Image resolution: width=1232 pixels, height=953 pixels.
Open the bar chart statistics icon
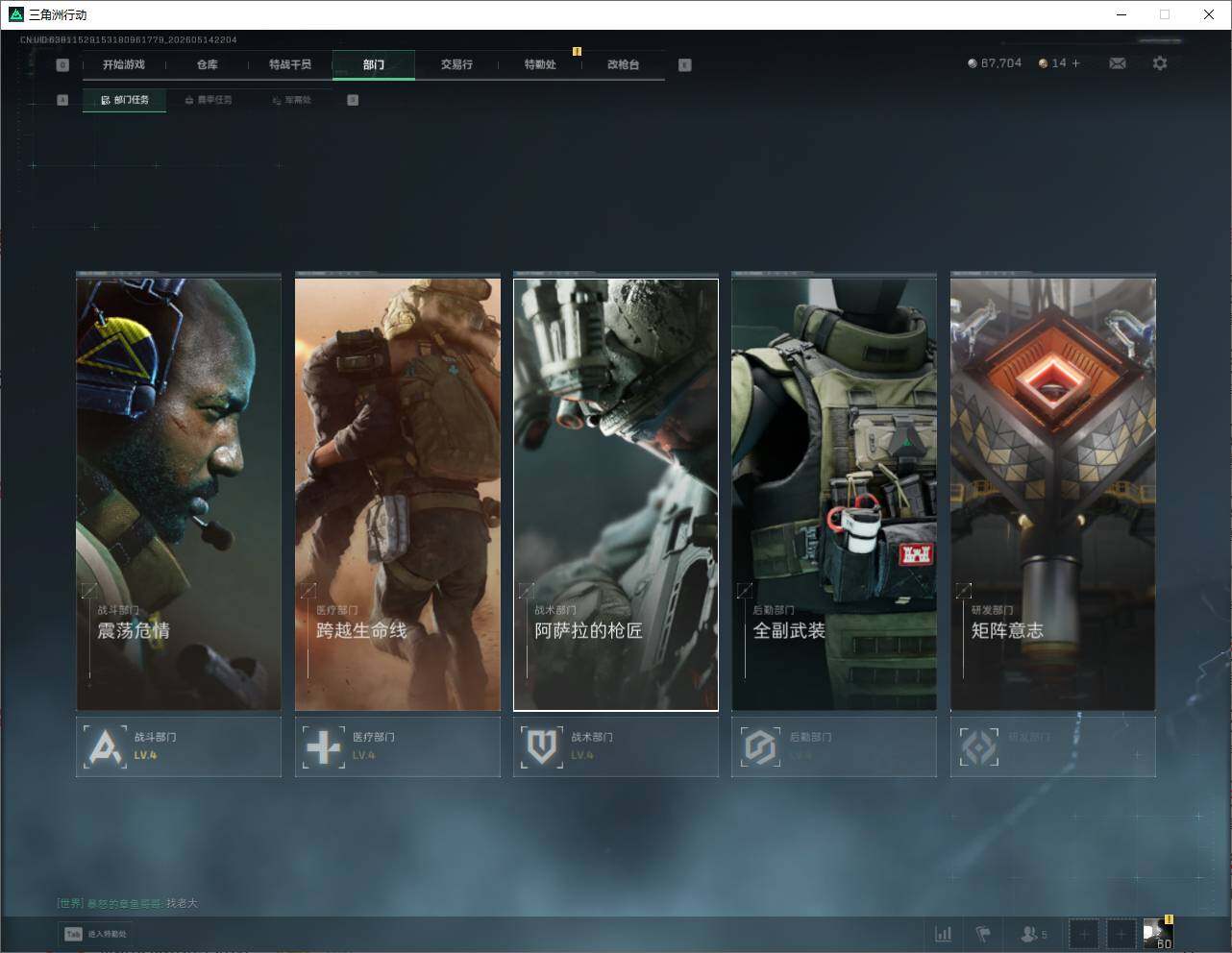[944, 934]
